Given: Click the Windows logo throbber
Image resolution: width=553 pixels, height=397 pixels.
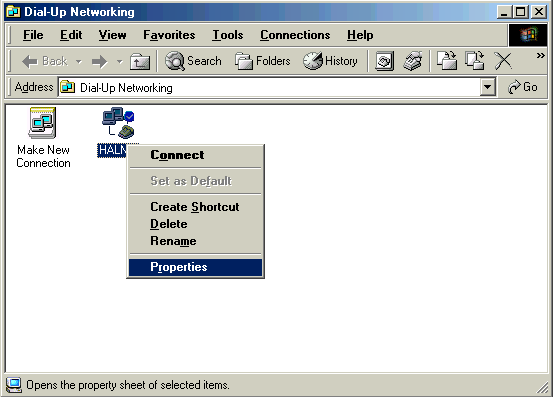Looking at the screenshot, I should coord(528,35).
